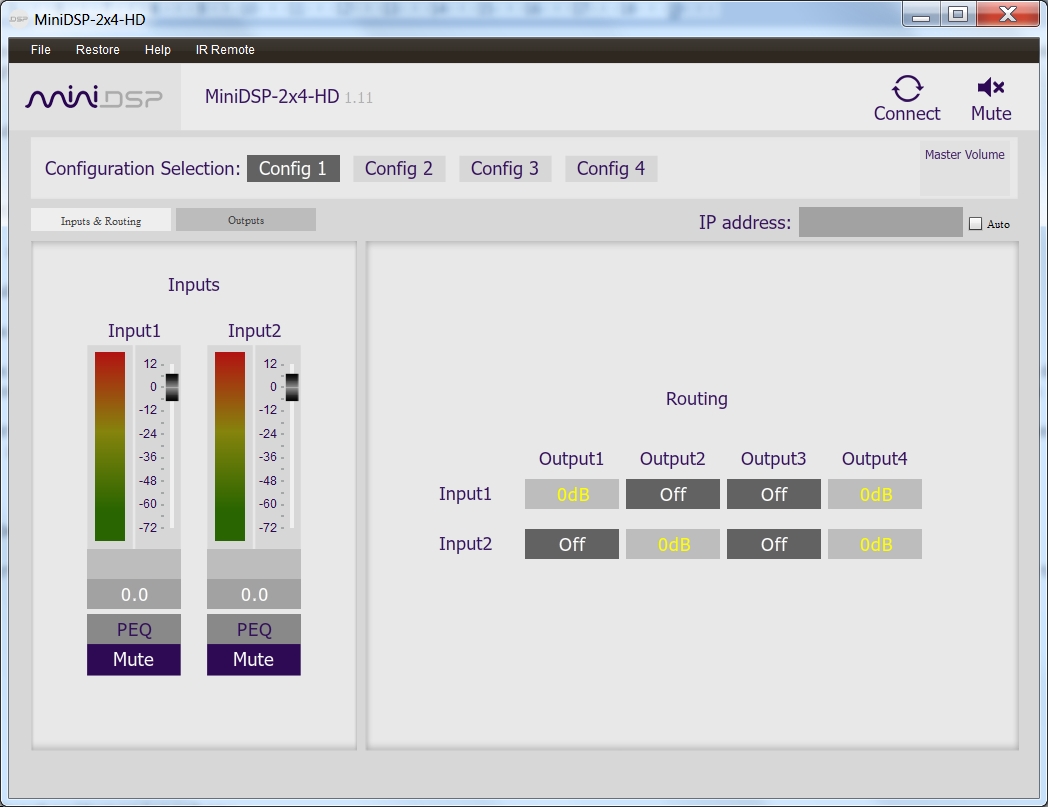Toggle Input2 to Output4 routing

pos(875,544)
